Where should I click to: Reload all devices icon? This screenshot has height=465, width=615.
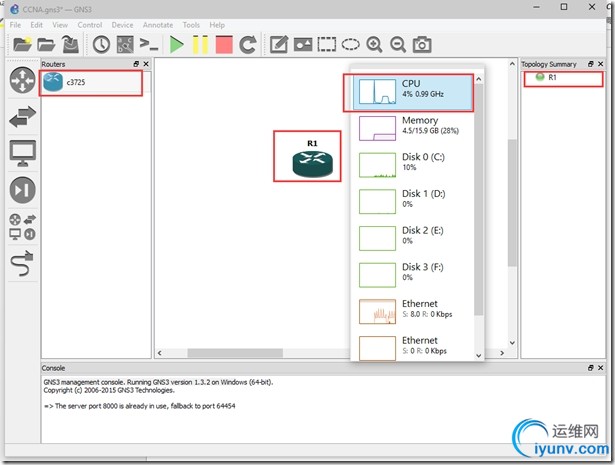(x=248, y=44)
